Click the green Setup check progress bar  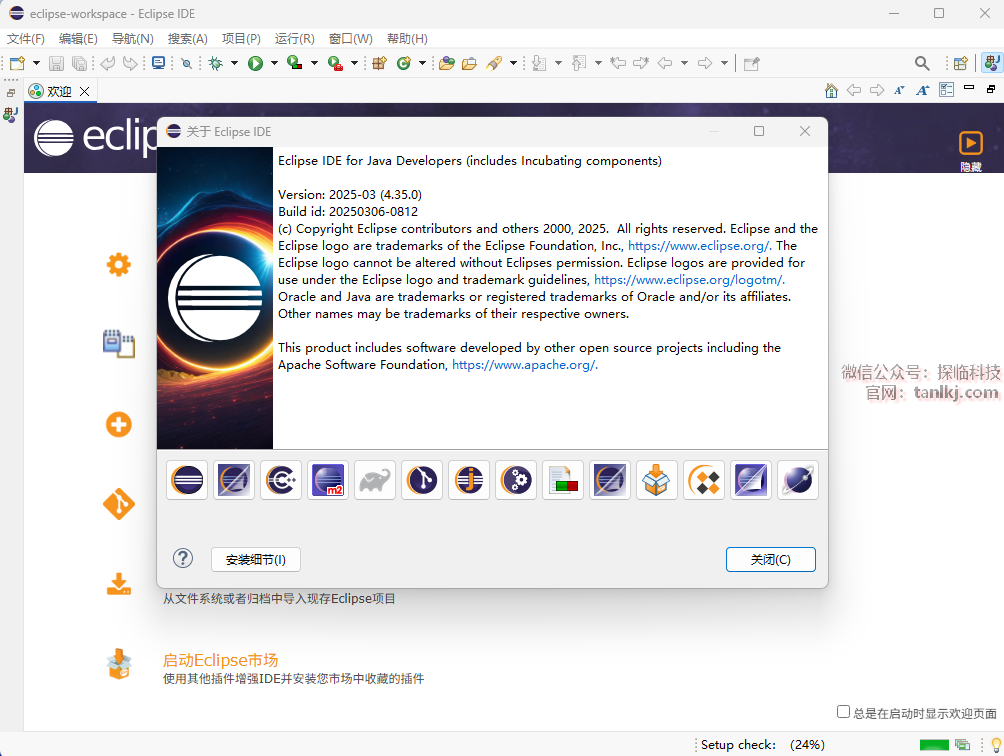[x=934, y=745]
